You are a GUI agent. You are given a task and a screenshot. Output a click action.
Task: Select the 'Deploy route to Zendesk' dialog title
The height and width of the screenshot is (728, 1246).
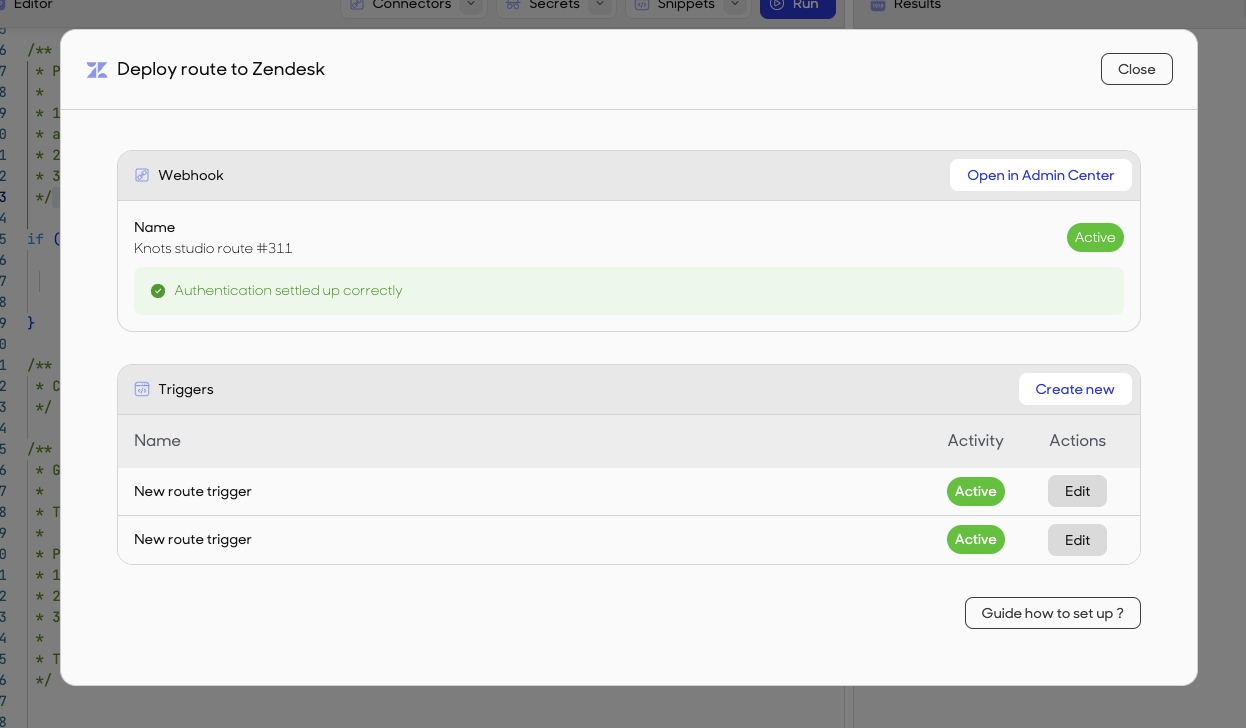pos(221,69)
